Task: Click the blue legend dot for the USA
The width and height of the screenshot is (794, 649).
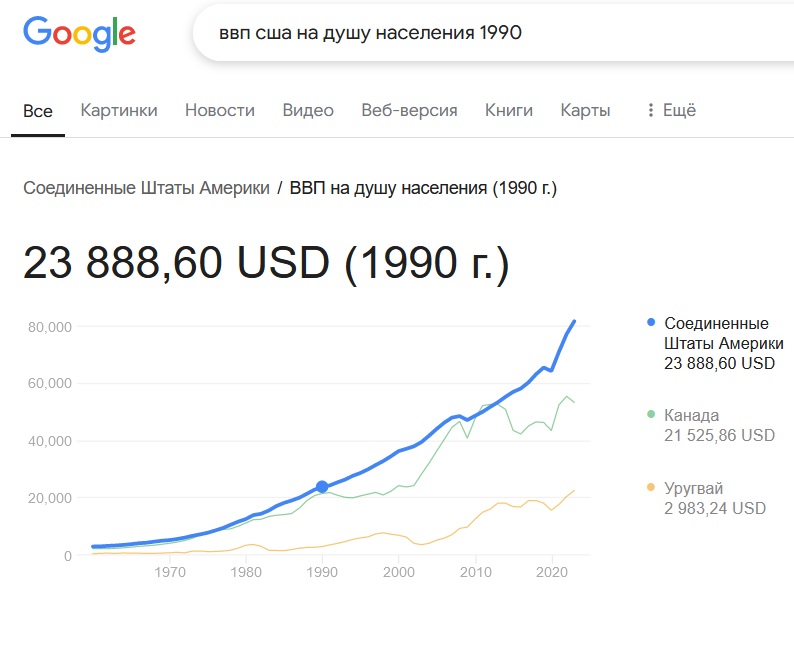Action: click(651, 322)
